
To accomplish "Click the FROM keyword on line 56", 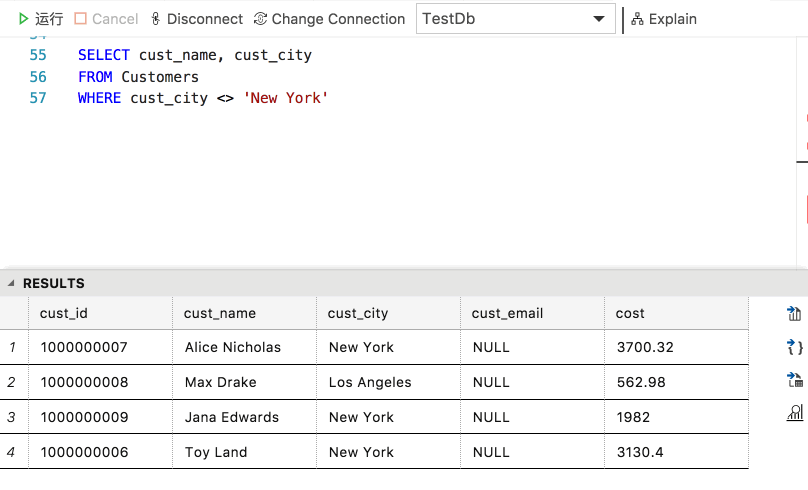I will [x=95, y=77].
